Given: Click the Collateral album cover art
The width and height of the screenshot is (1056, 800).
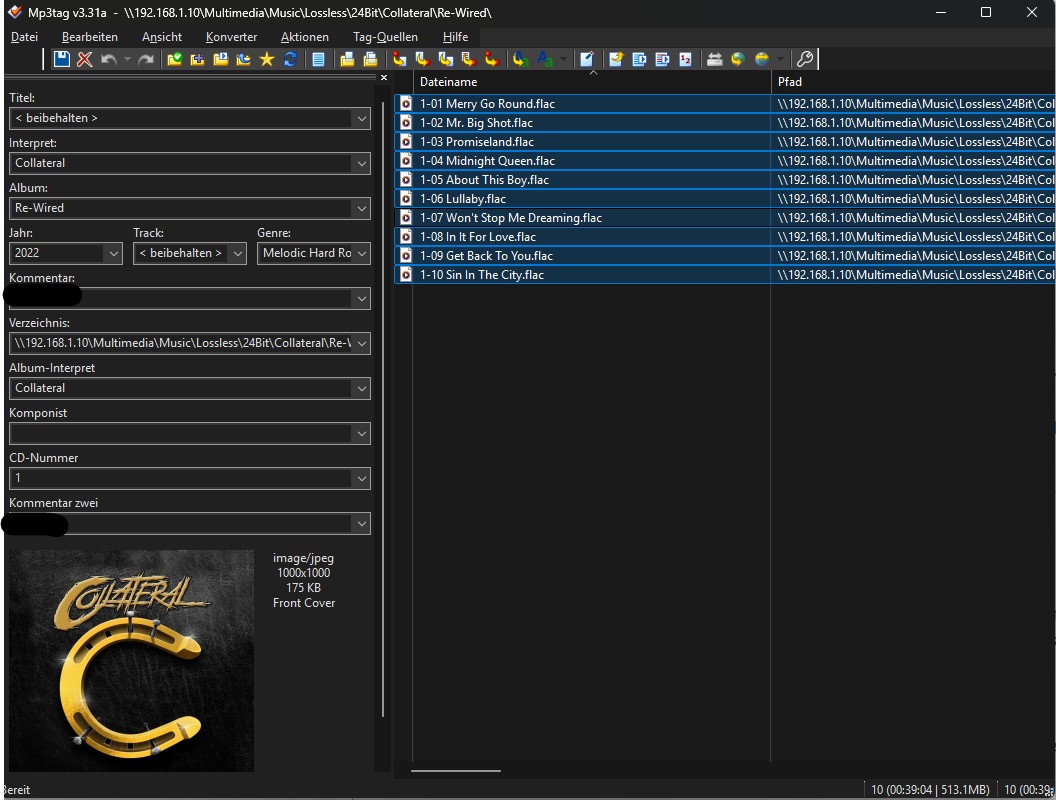Looking at the screenshot, I should (131, 661).
